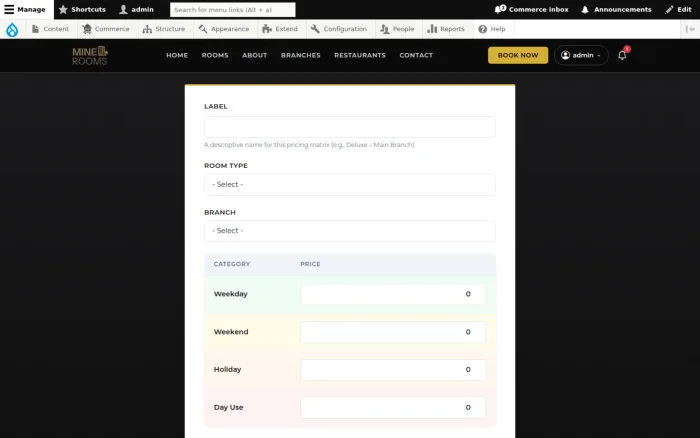Screen dimensions: 700x438
Task: Open the Reports admin menu
Action: click(446, 29)
